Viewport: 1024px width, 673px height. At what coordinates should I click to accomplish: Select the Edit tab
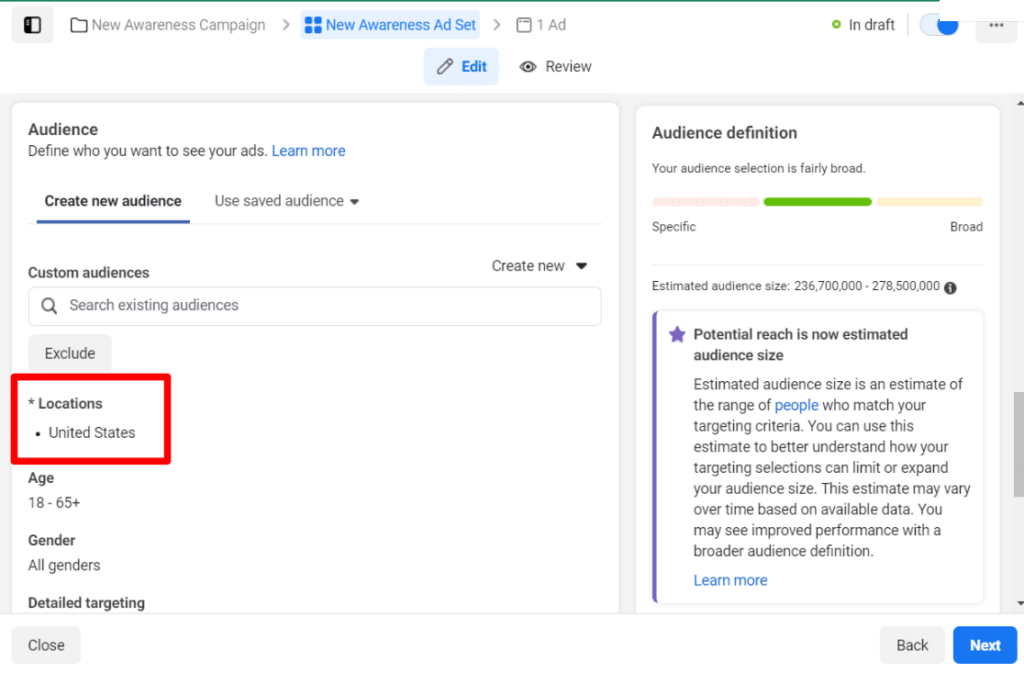pyautogui.click(x=461, y=66)
